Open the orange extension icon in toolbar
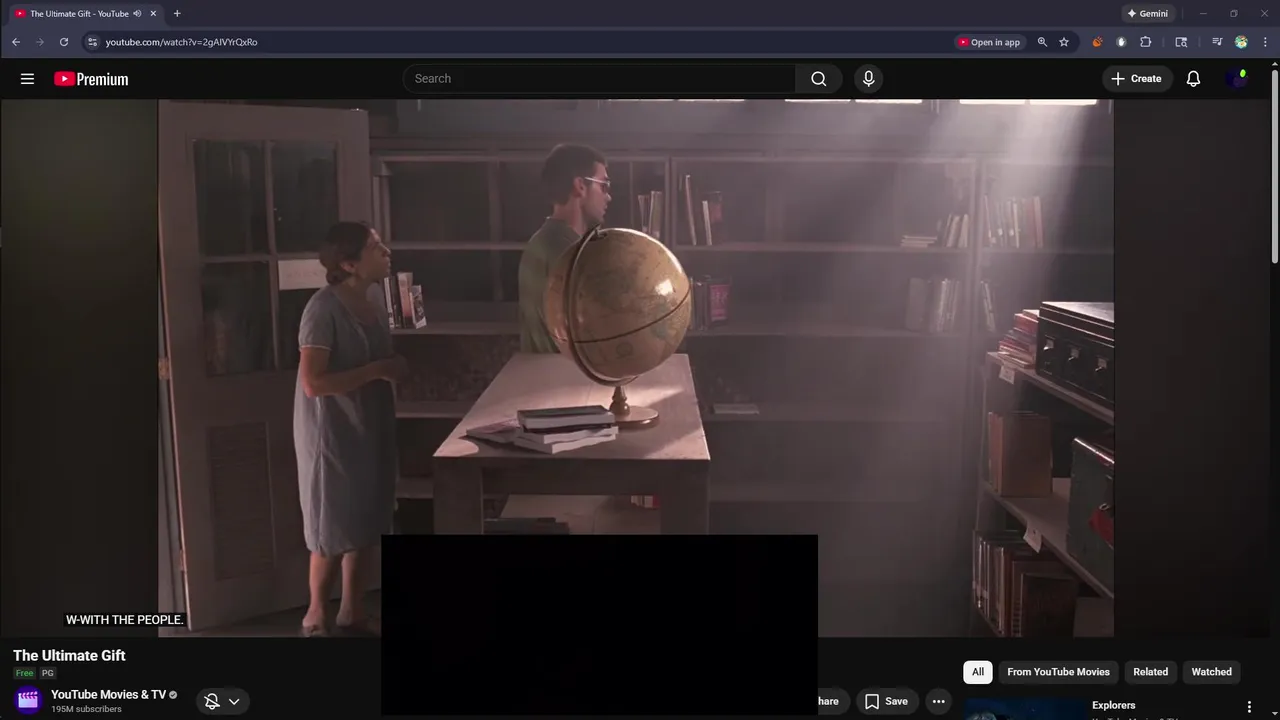Viewport: 1280px width, 720px height. pyautogui.click(x=1097, y=42)
